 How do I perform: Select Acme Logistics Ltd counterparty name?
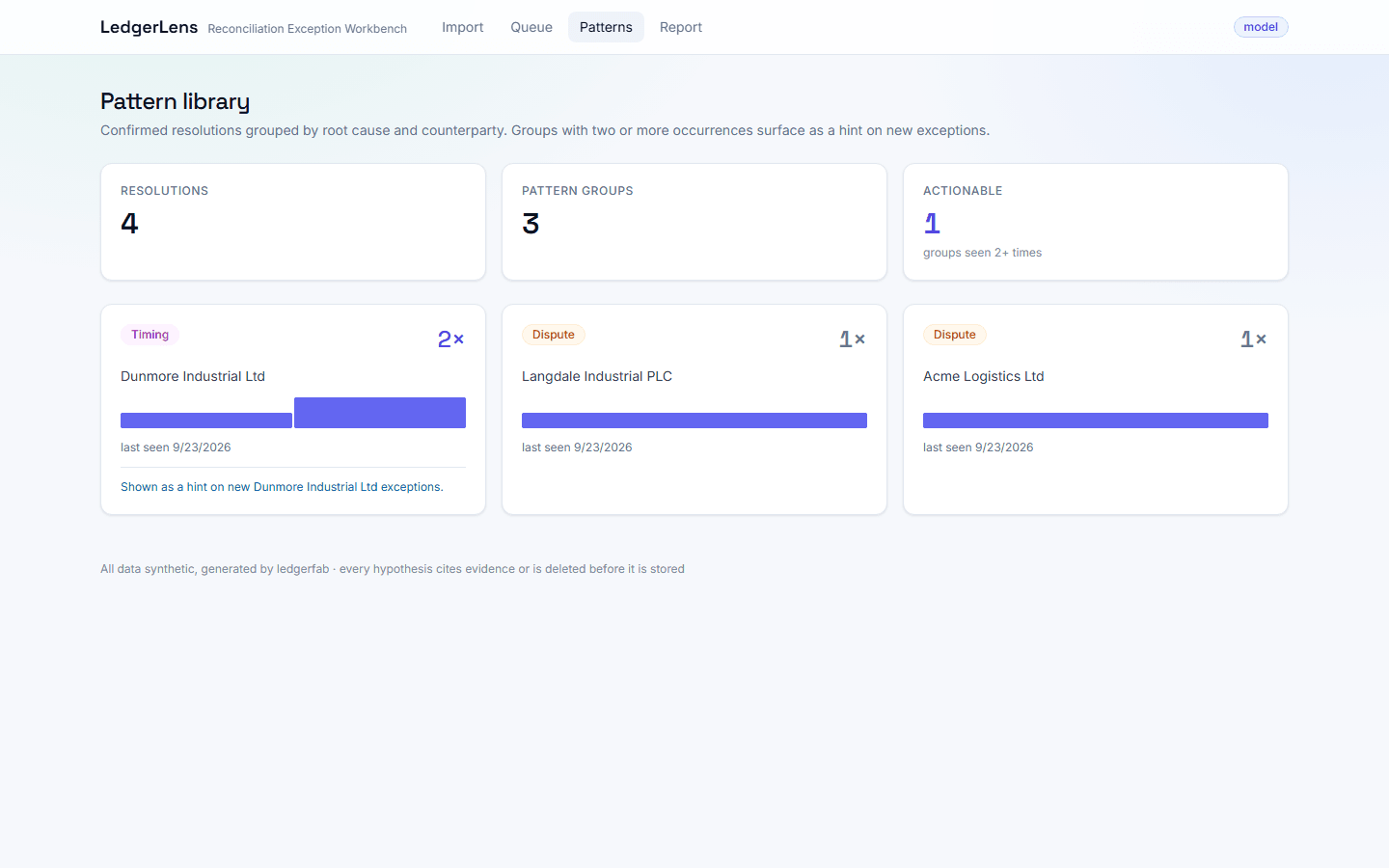983,376
